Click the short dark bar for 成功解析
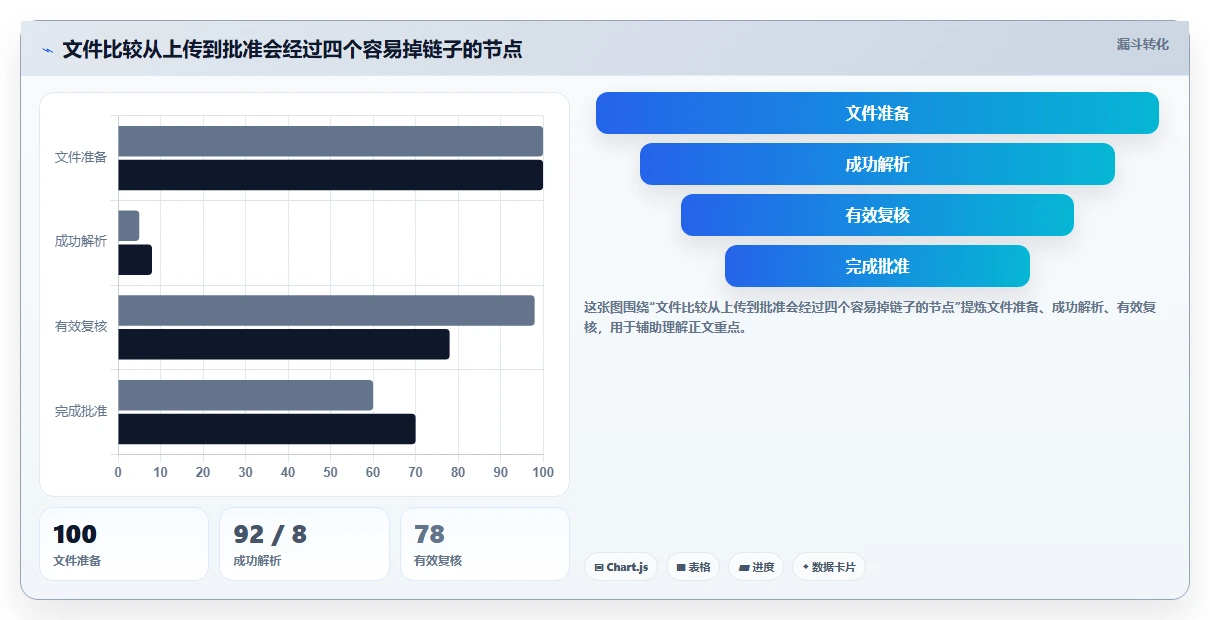Viewport: 1210px width, 620px height. pyautogui.click(x=135, y=260)
